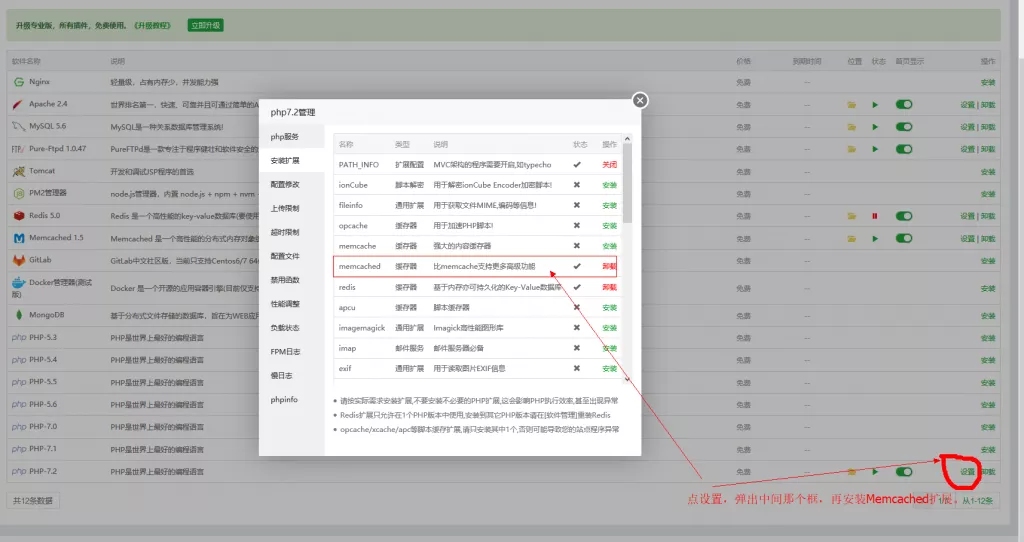Viewport: 1024px width, 542px height.
Task: Click the Tomcat cat icon
Action: pyautogui.click(x=18, y=171)
